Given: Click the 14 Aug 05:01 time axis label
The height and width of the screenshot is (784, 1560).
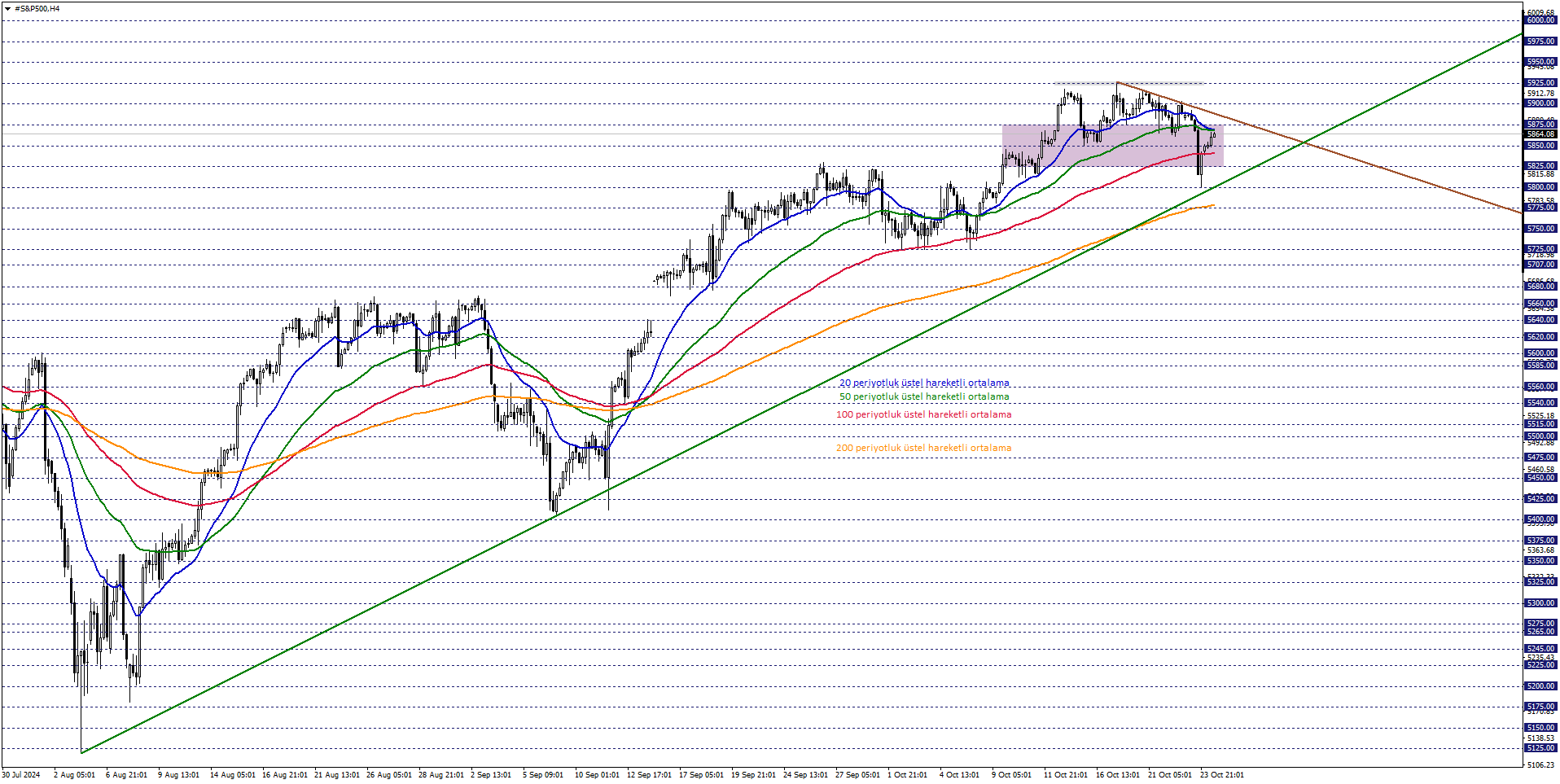Looking at the screenshot, I should click(x=233, y=775).
